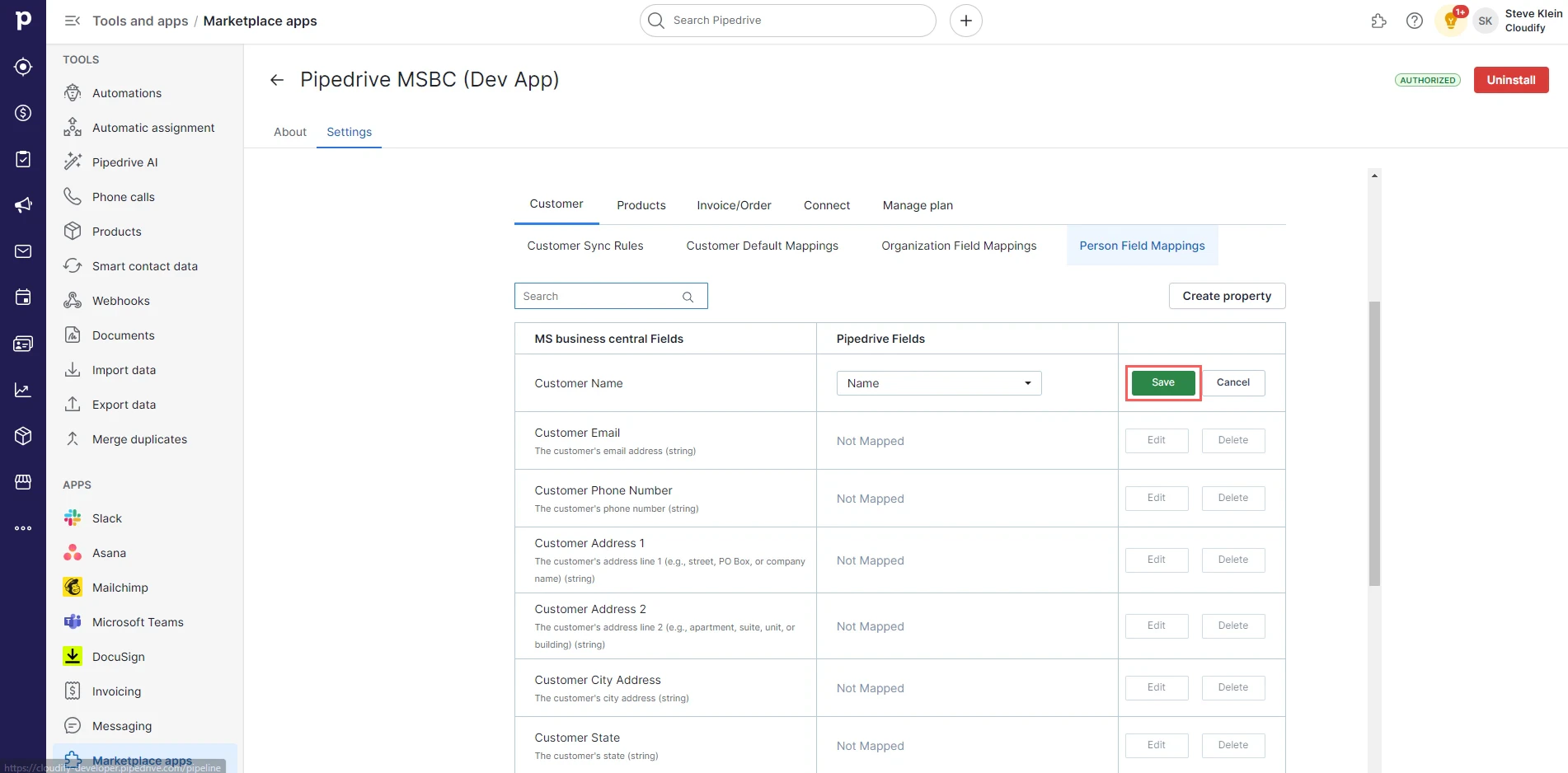Open the puzzle-piece apps icon in the header
The image size is (1568, 773).
[x=1378, y=21]
